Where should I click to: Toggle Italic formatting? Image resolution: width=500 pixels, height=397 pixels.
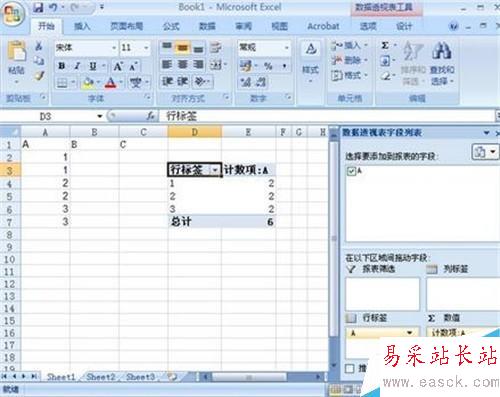tap(77, 66)
